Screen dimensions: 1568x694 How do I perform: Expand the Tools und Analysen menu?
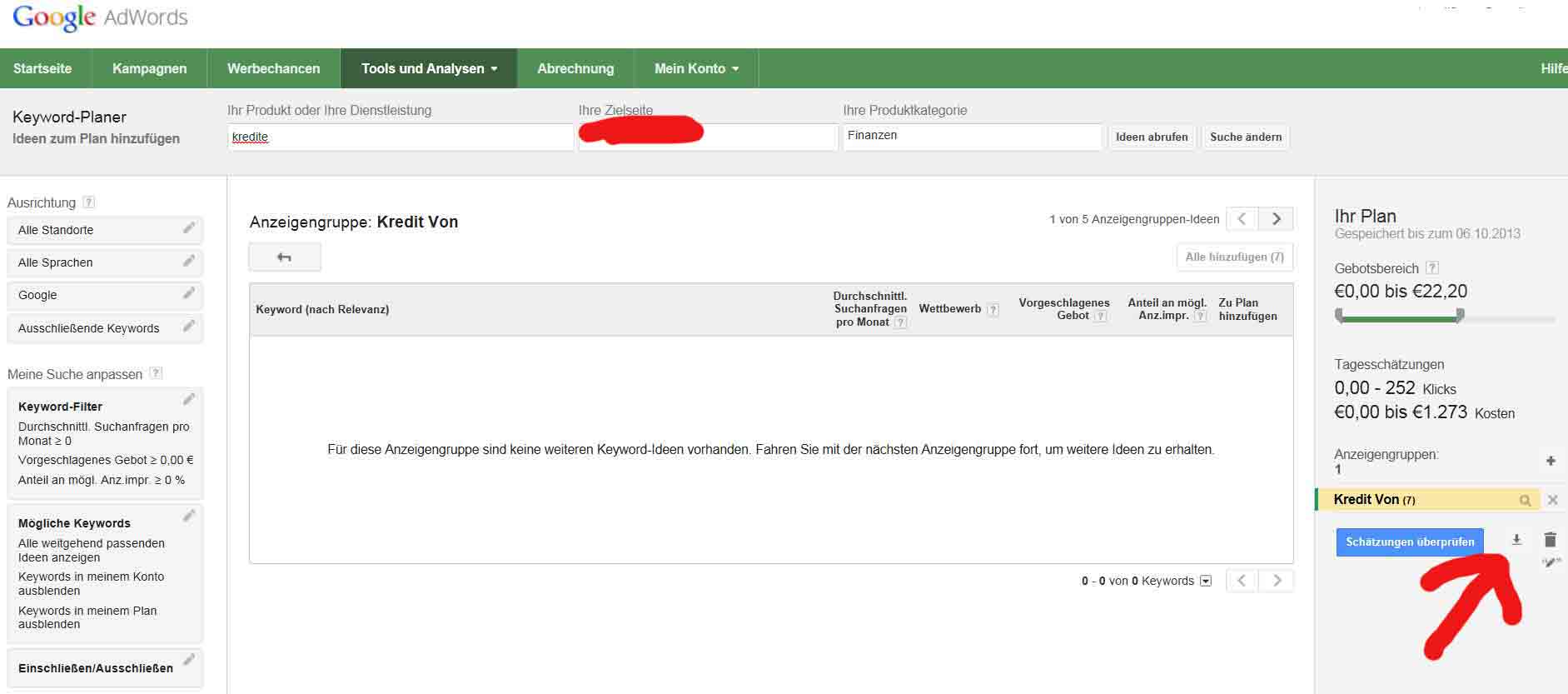429,68
